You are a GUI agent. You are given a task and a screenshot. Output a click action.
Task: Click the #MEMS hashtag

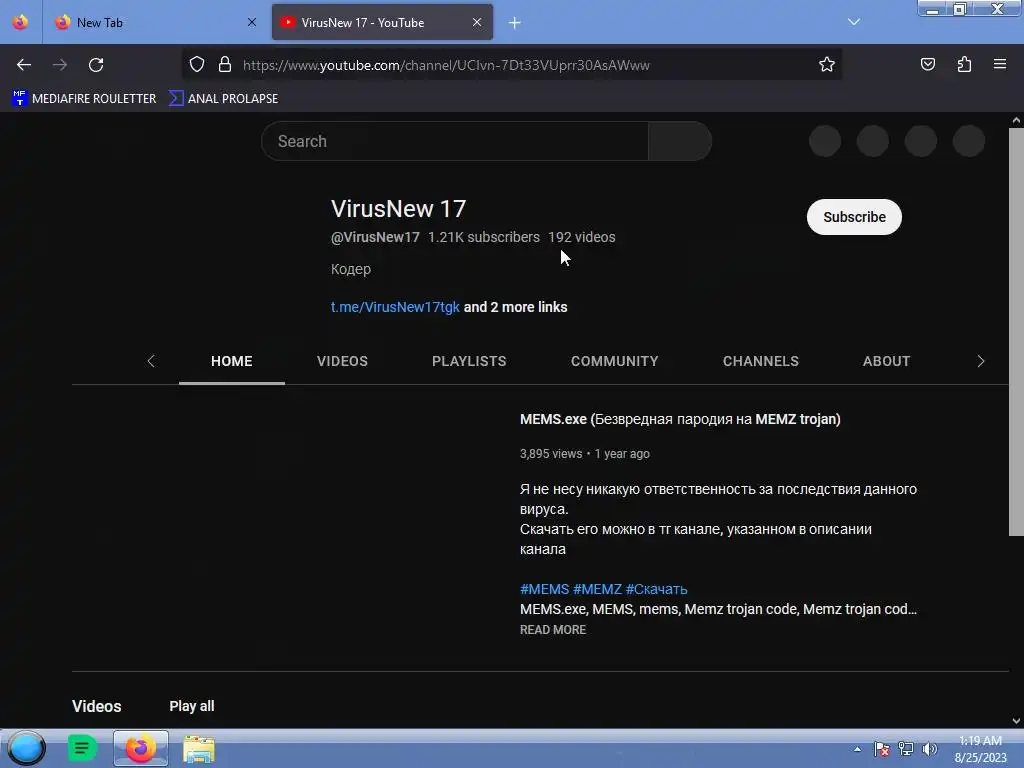click(545, 589)
